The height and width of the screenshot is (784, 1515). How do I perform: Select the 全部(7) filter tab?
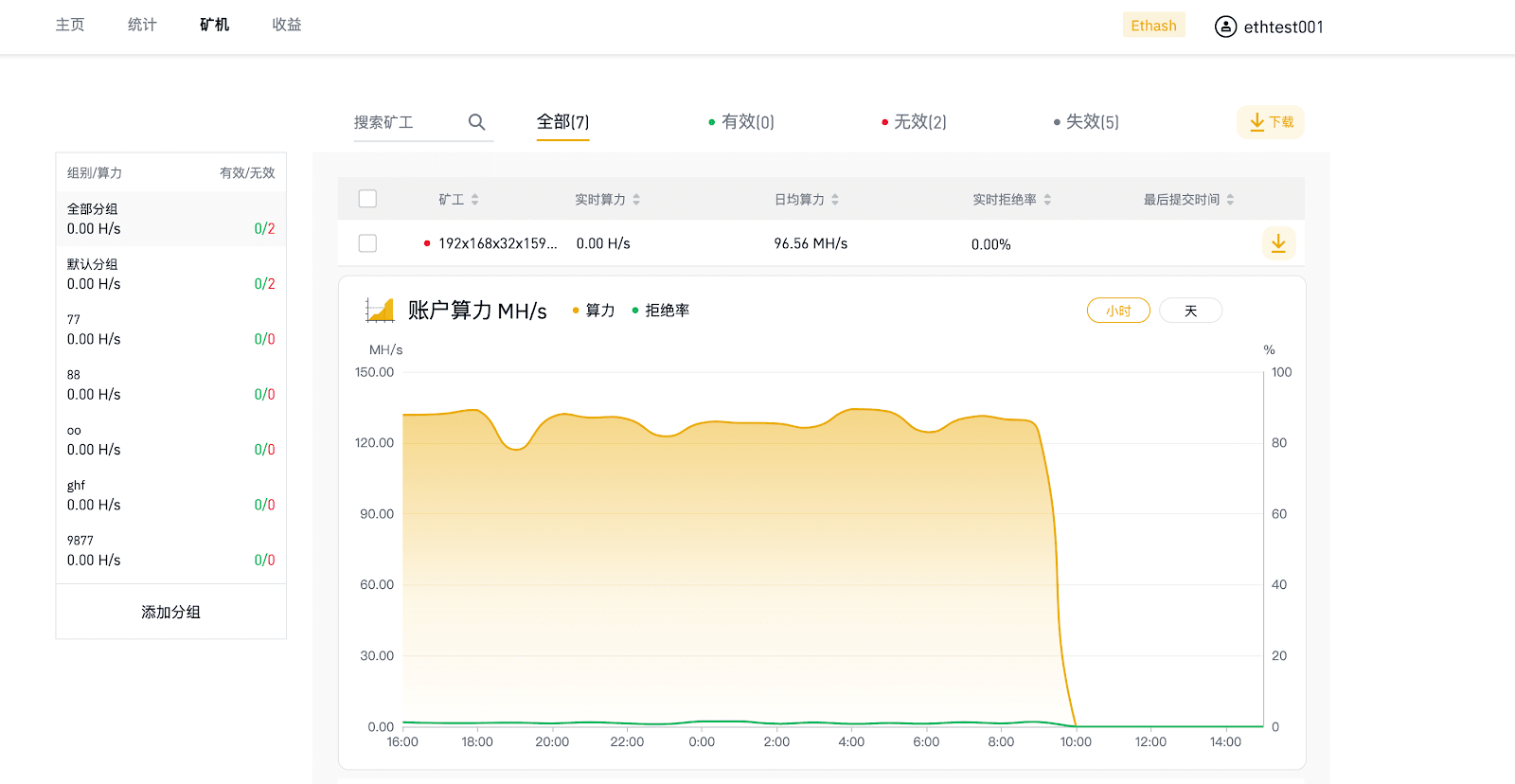(x=562, y=122)
